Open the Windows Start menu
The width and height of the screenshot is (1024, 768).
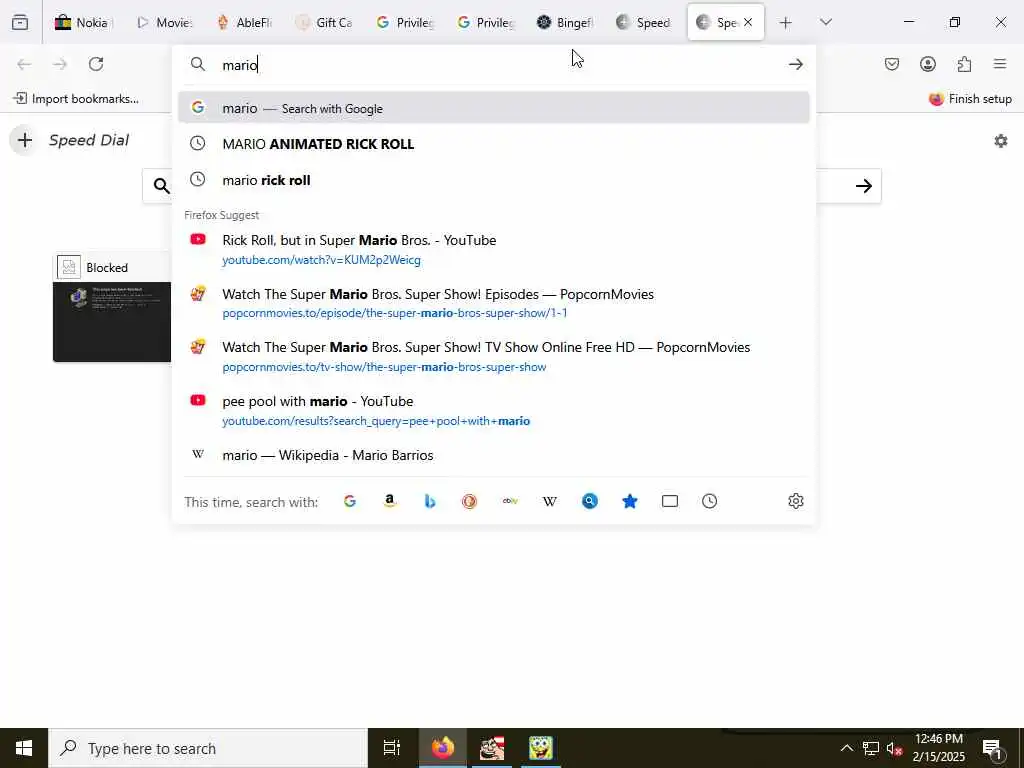pos(24,748)
